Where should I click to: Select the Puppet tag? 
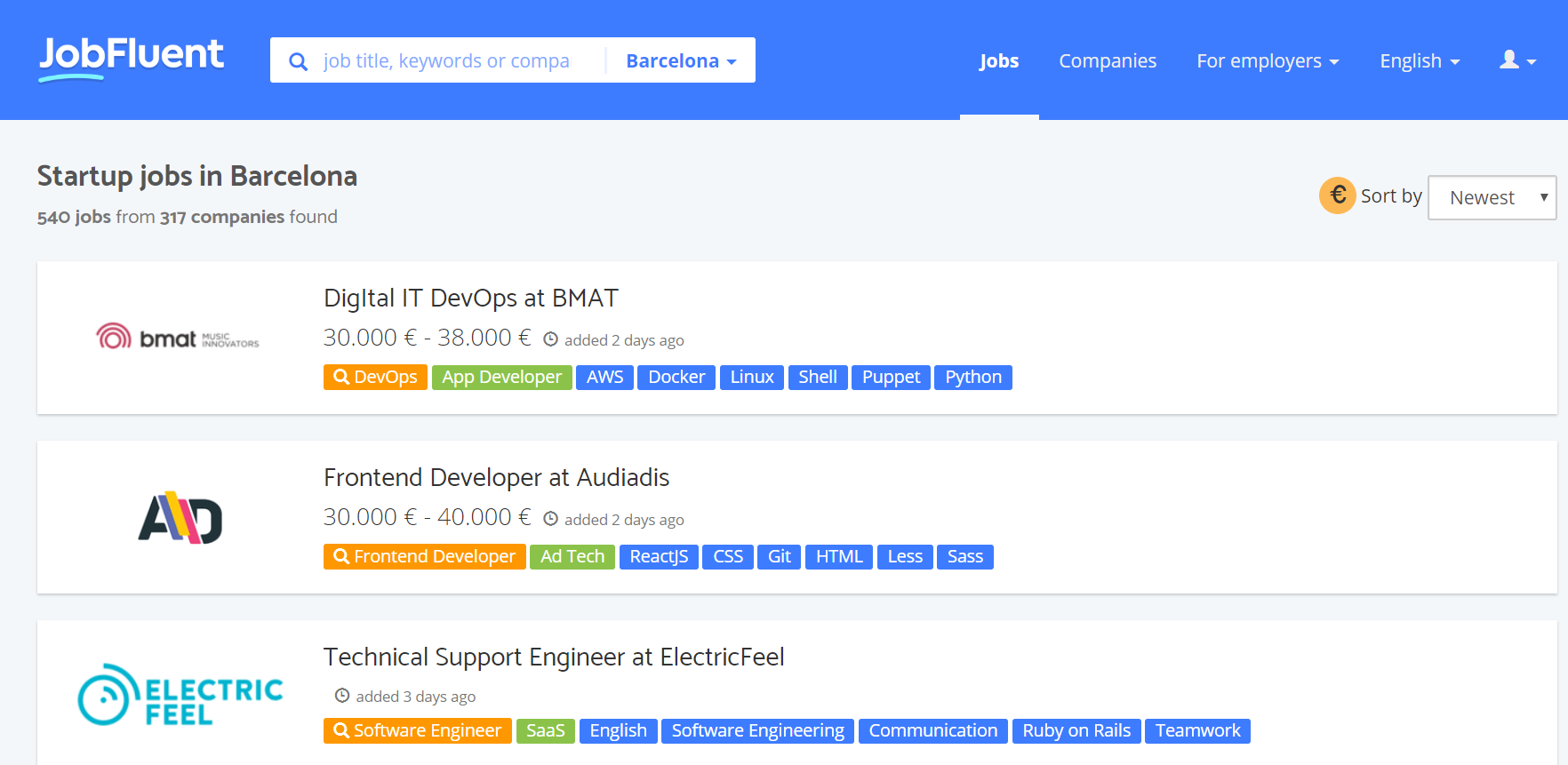coord(891,378)
